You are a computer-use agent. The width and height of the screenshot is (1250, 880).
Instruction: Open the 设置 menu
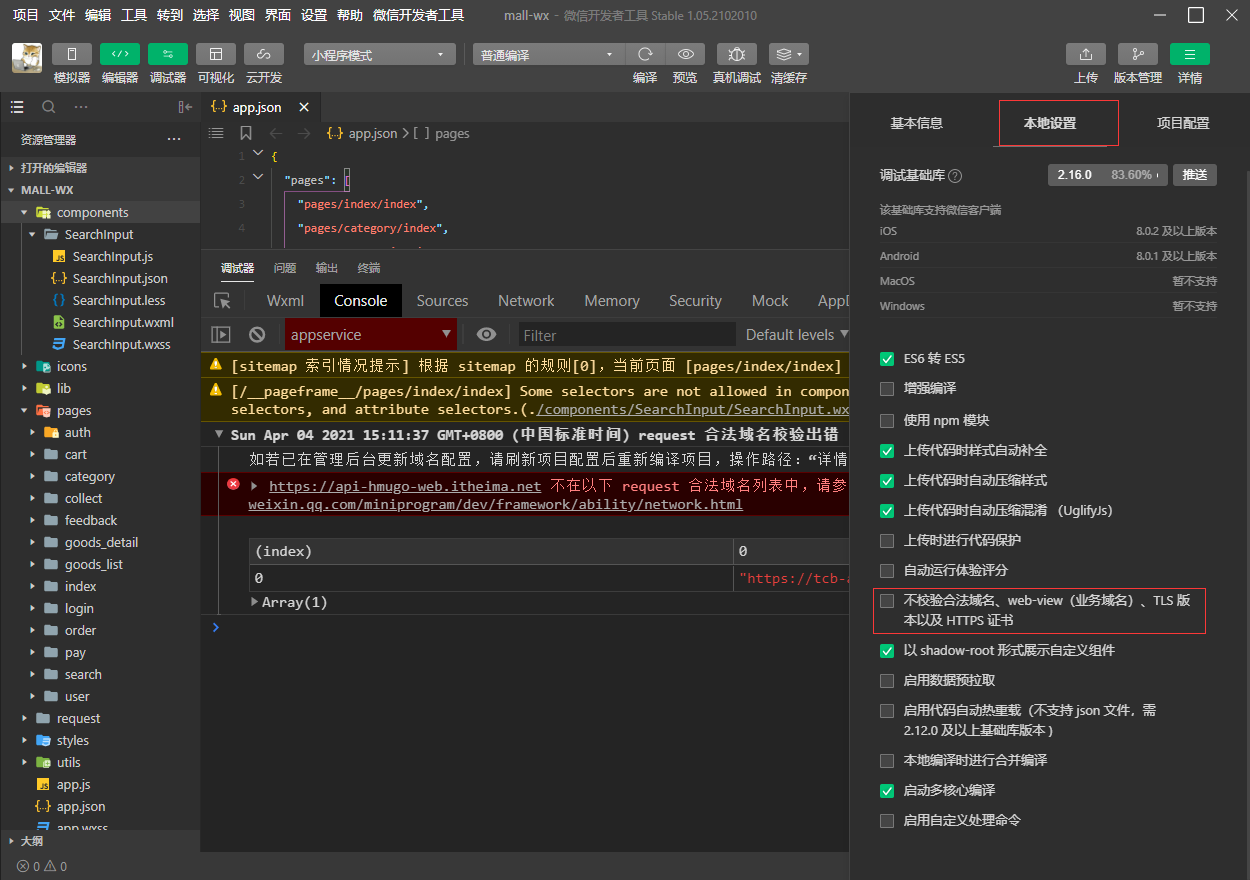(x=314, y=15)
